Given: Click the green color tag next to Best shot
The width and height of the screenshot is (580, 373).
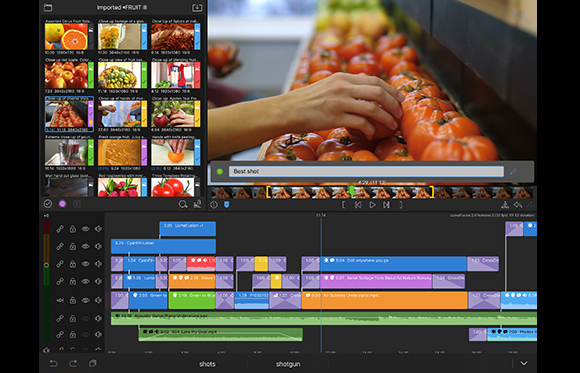Looking at the screenshot, I should [x=220, y=171].
